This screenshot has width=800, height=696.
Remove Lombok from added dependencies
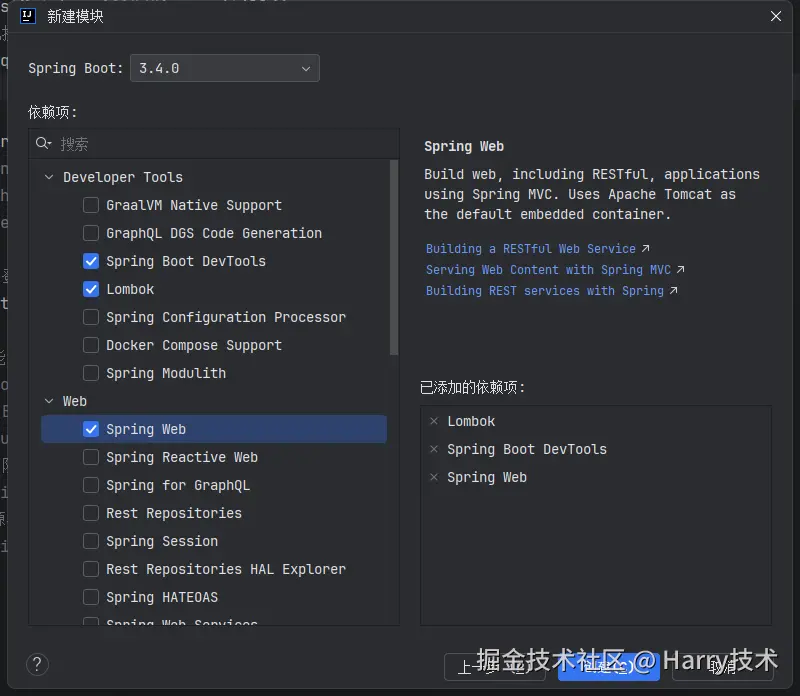tap(434, 422)
